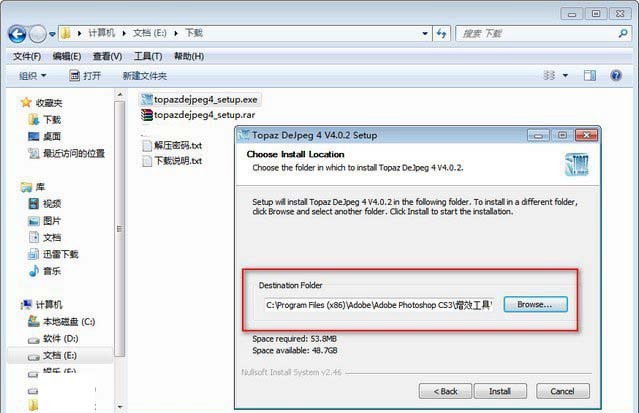Close the Topaz DeJpeg setup dialog

[x=586, y=135]
